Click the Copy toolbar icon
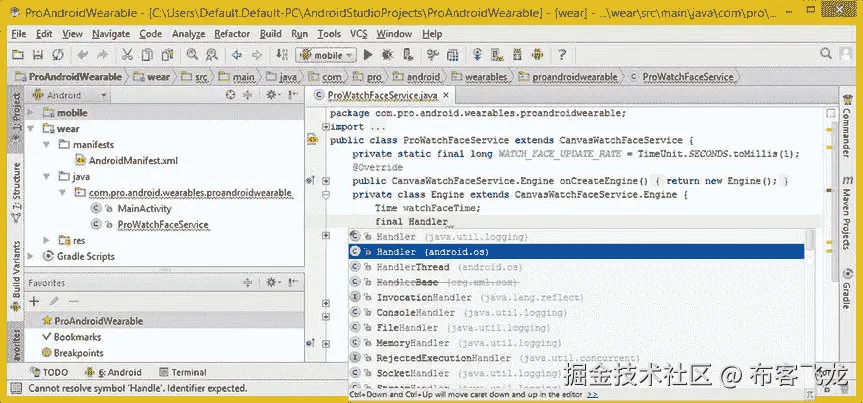 tap(147, 55)
